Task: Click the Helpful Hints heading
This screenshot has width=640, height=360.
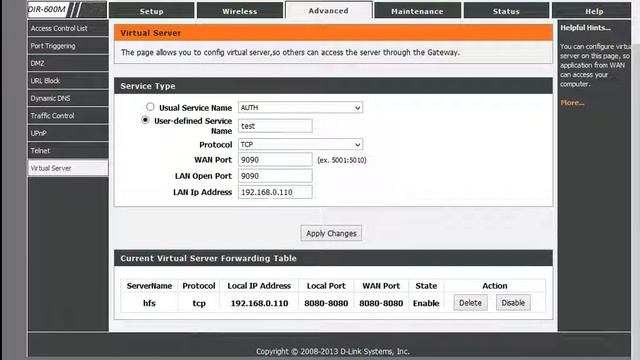Action: point(585,28)
